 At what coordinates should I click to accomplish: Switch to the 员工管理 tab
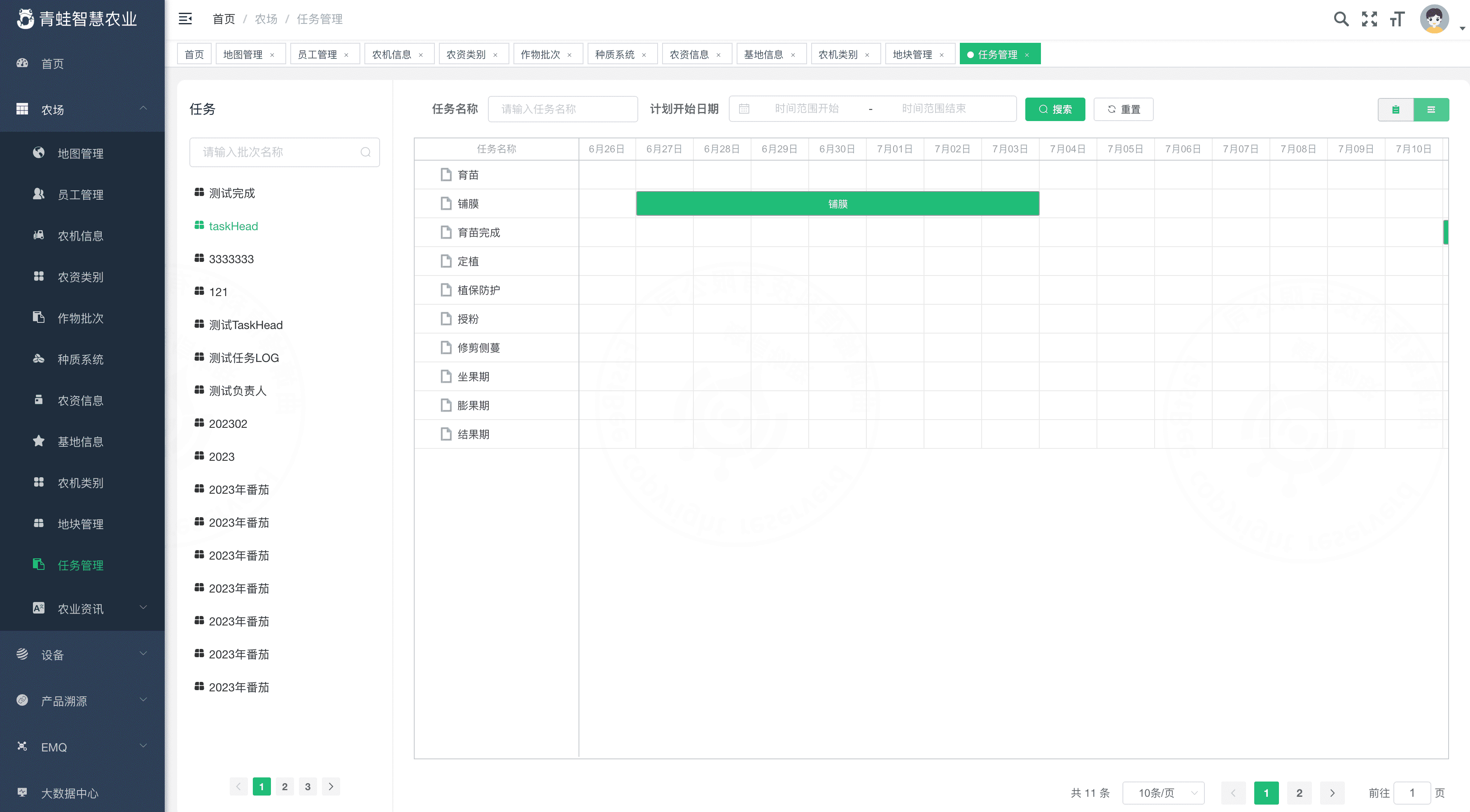coord(325,54)
